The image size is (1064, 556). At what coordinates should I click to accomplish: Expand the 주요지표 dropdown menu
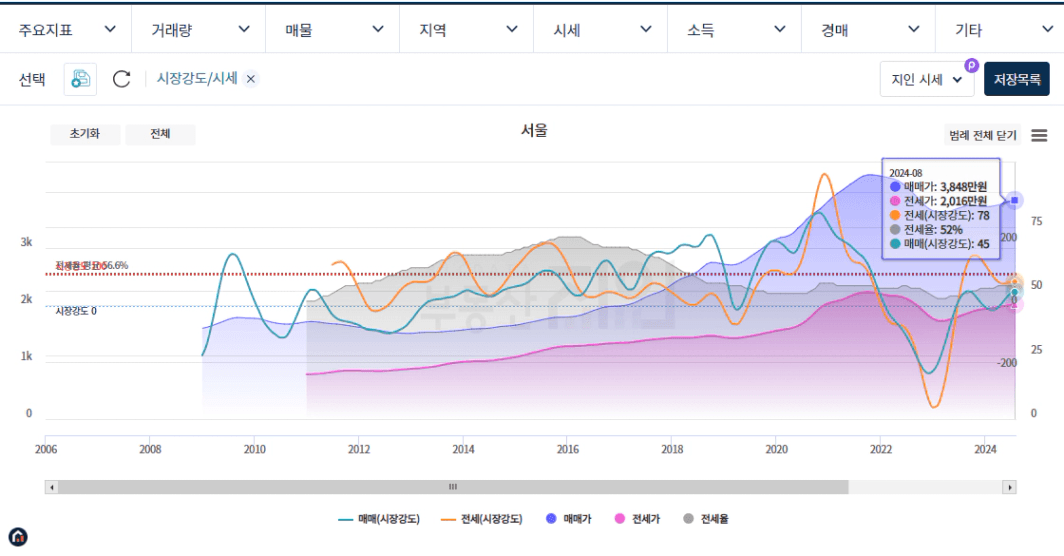66,30
